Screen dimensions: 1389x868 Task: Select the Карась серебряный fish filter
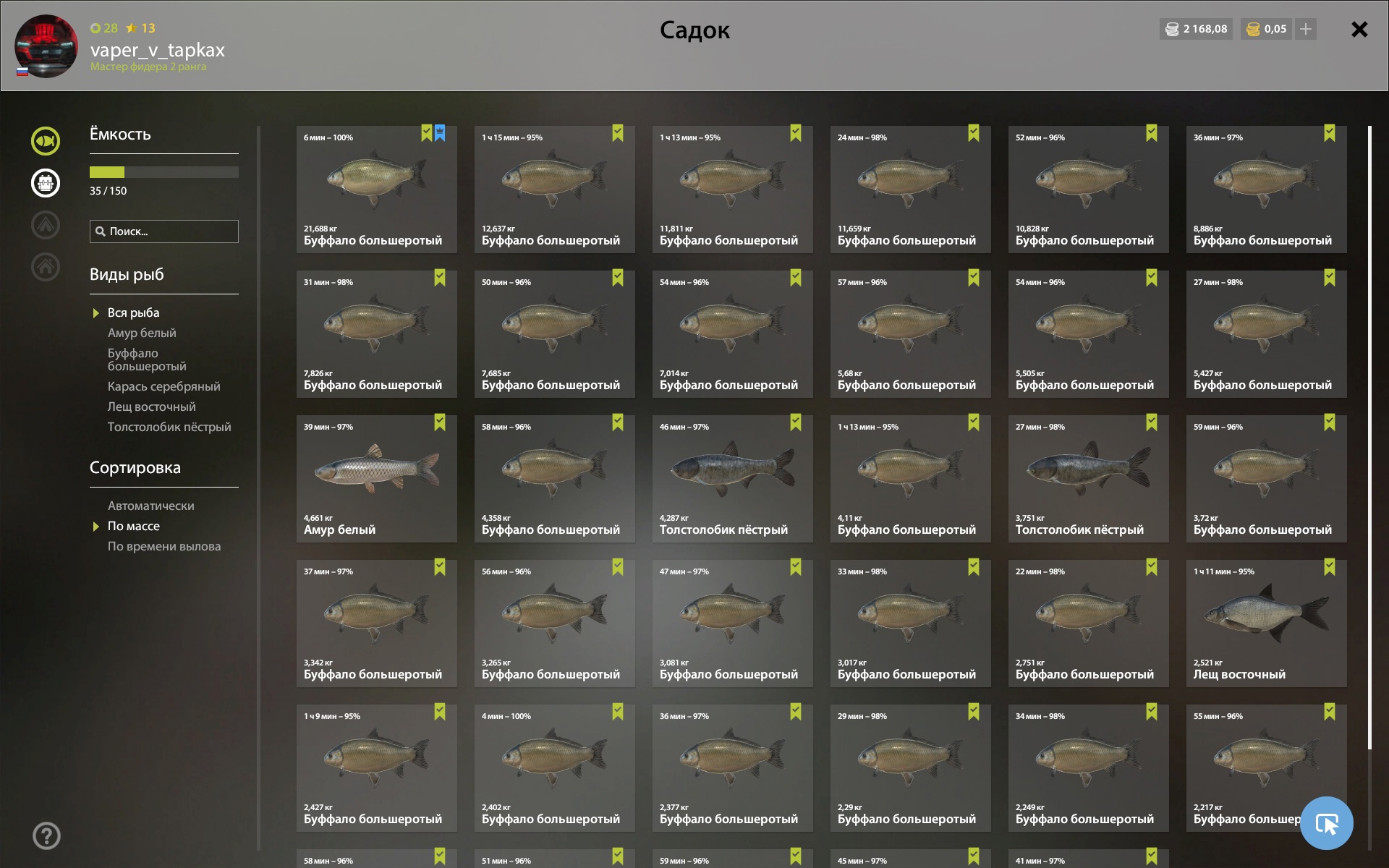tap(164, 386)
